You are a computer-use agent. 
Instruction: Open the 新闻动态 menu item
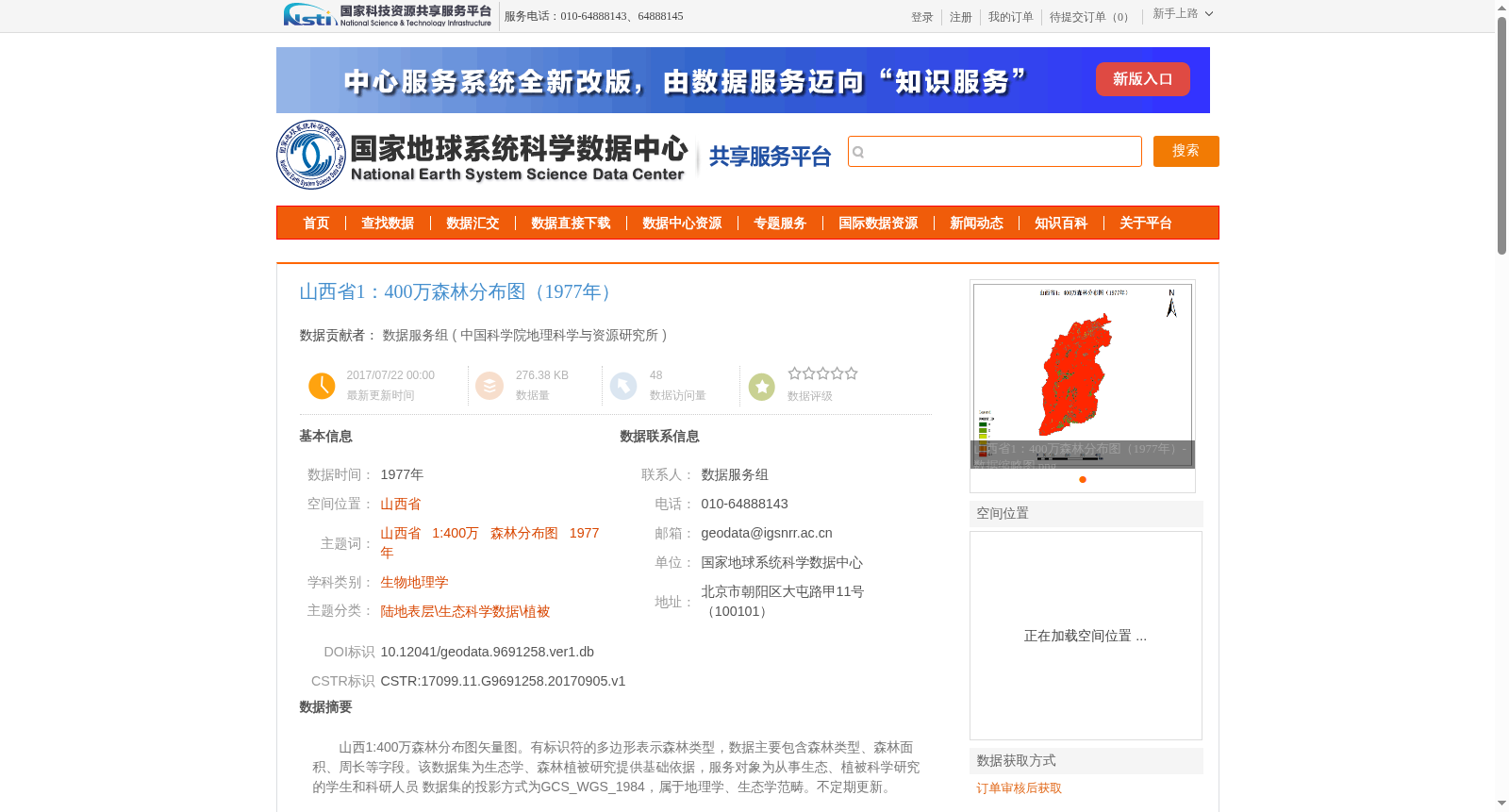tap(976, 224)
